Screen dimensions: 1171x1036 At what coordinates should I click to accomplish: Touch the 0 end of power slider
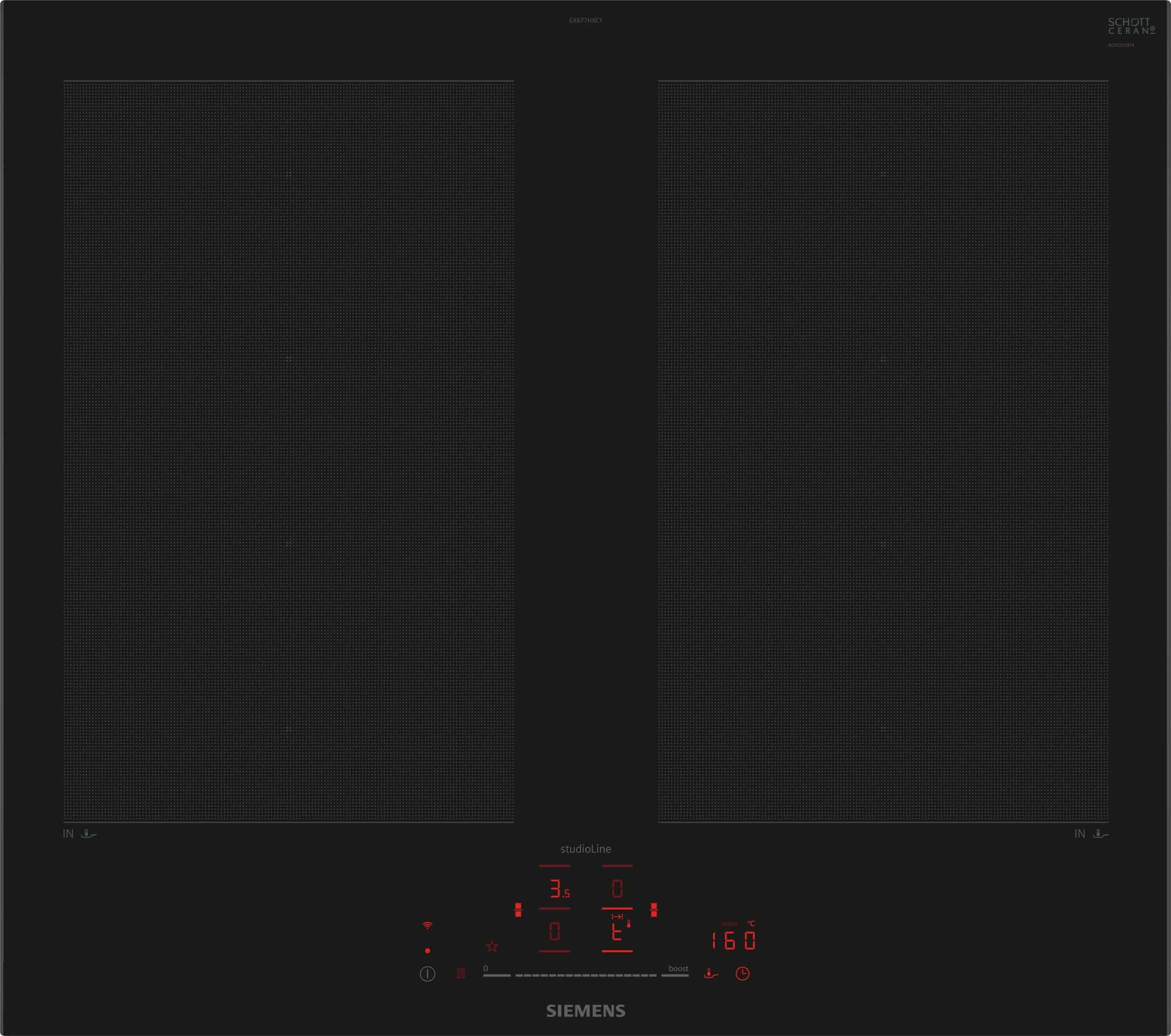tap(496, 972)
